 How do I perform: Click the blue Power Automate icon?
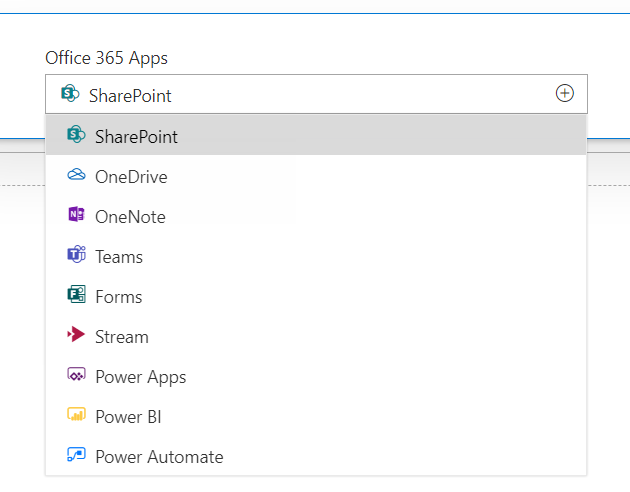(76, 454)
